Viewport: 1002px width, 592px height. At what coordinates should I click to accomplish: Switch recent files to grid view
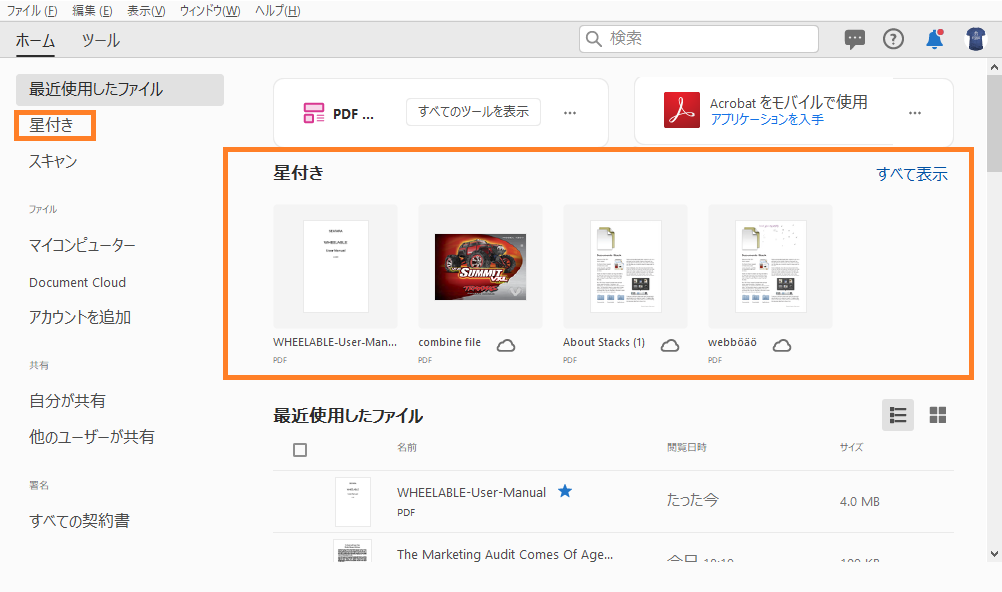937,416
